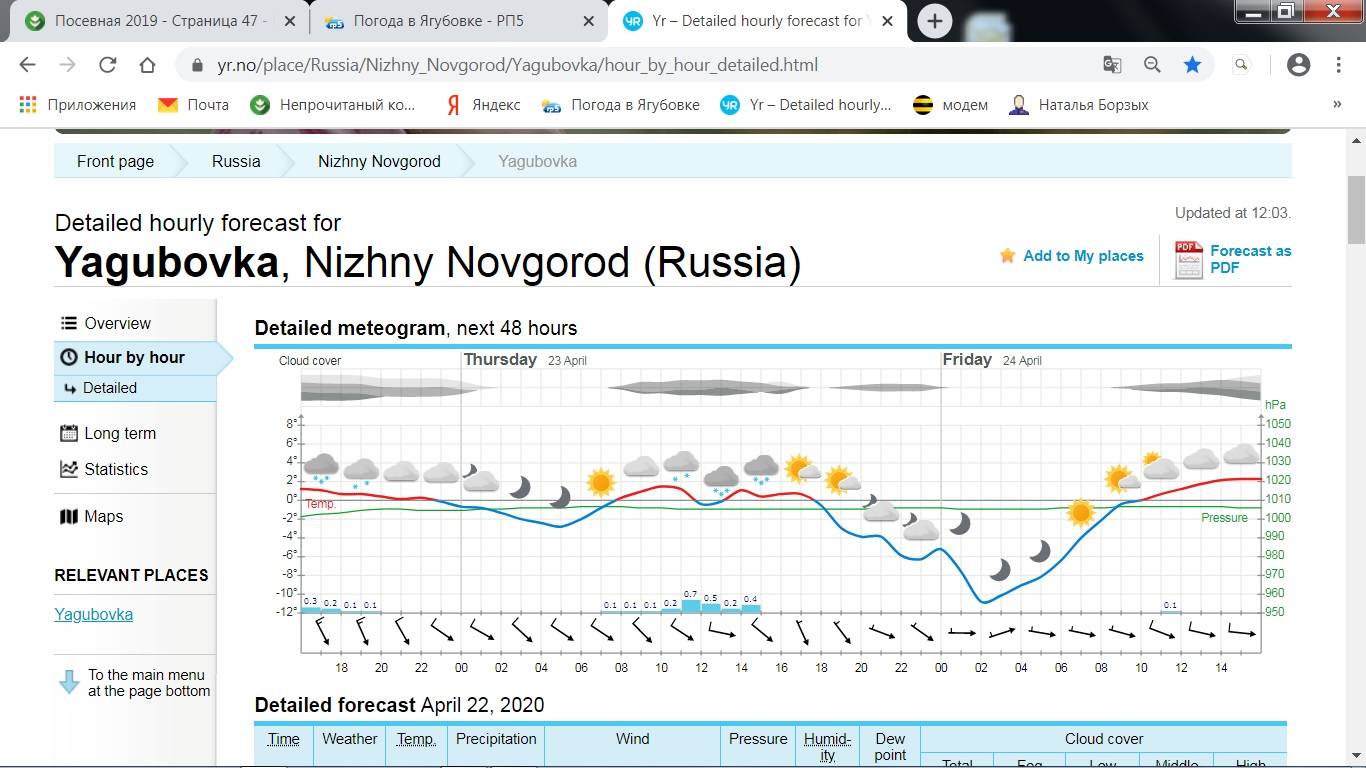Select Overview in the left sidebar
1366x768 pixels.
pyautogui.click(x=117, y=323)
